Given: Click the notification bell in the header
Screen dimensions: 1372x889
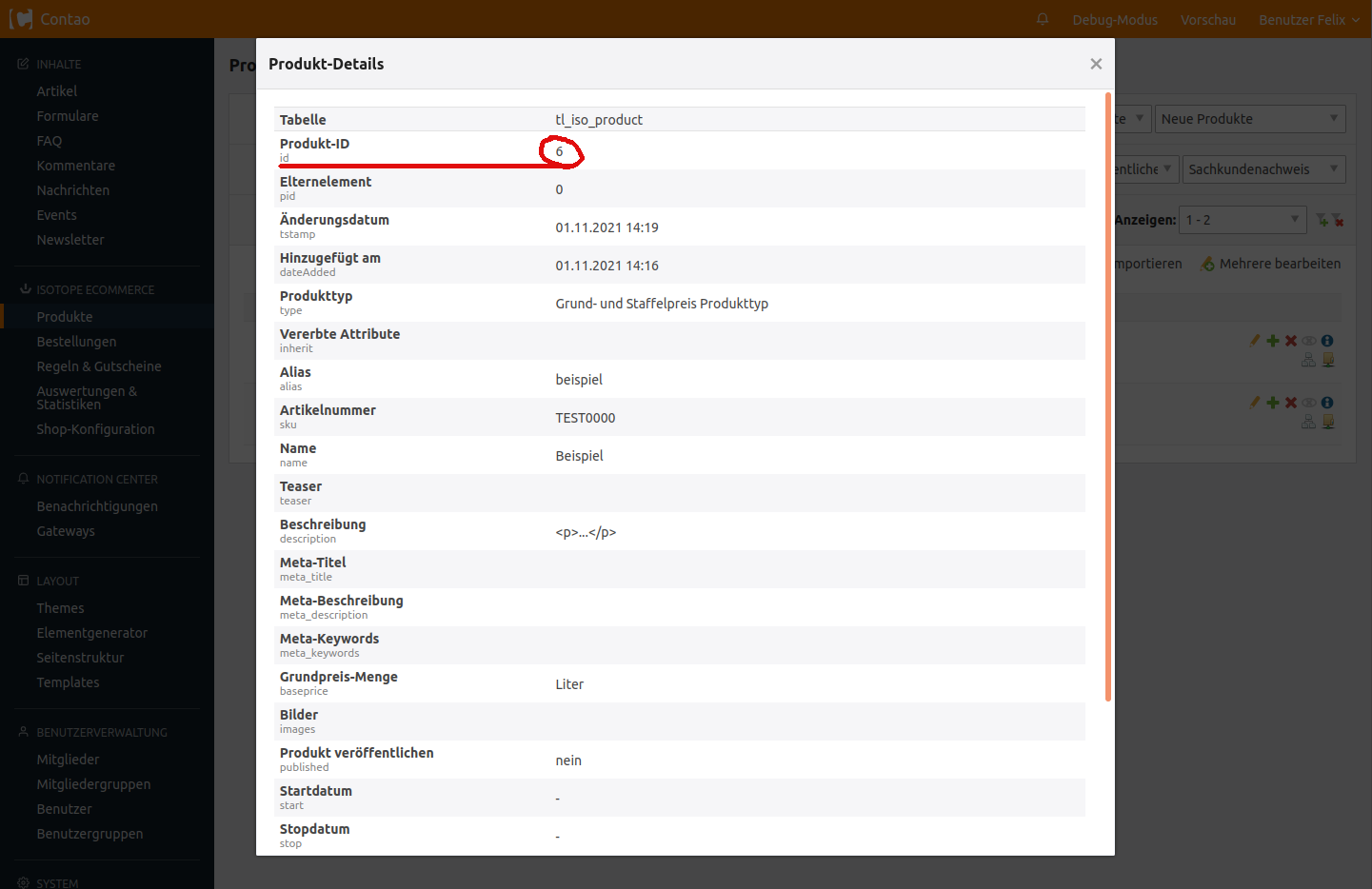Looking at the screenshot, I should pos(1043,19).
